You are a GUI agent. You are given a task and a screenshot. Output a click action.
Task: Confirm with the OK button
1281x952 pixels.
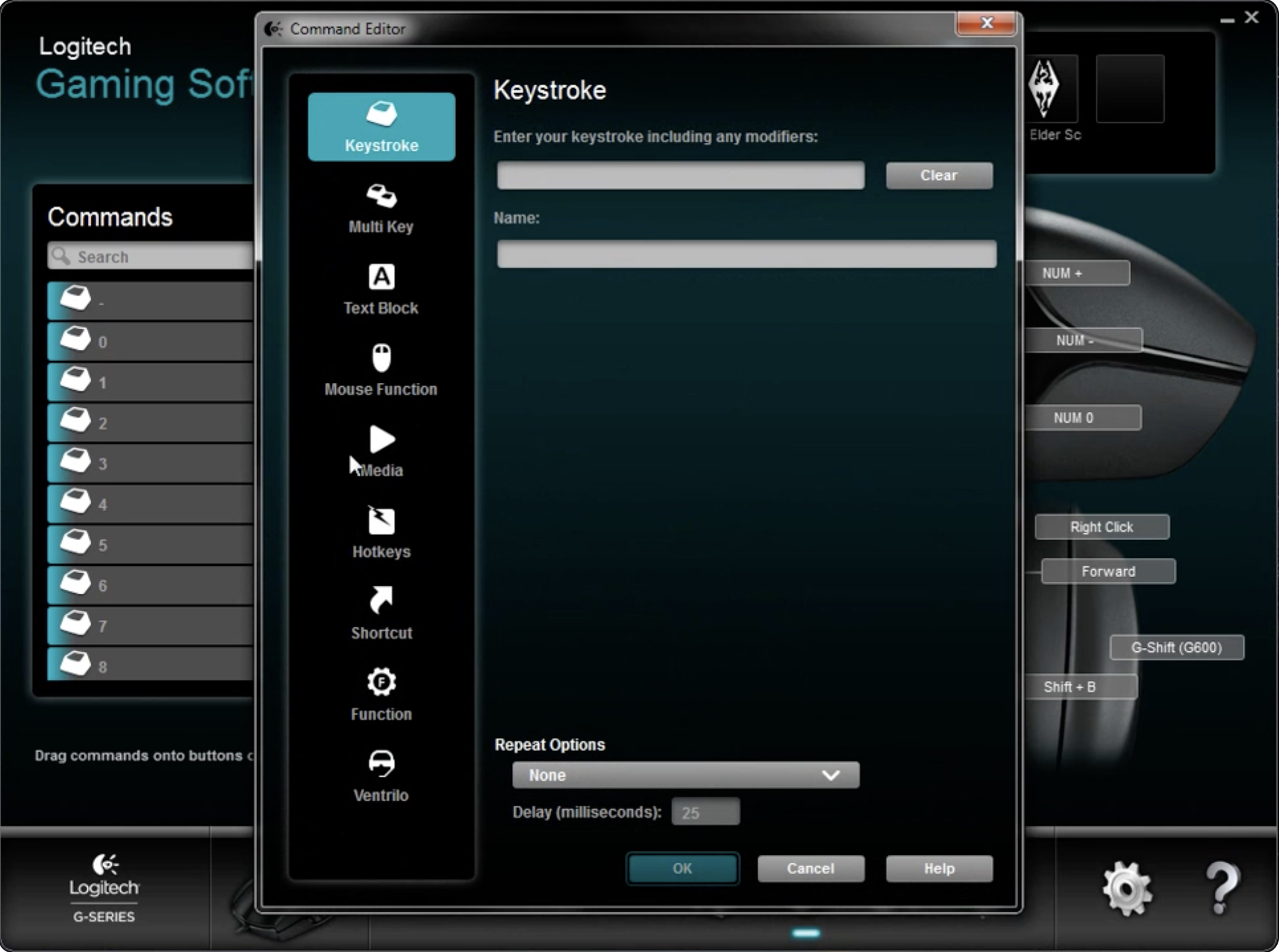click(682, 868)
